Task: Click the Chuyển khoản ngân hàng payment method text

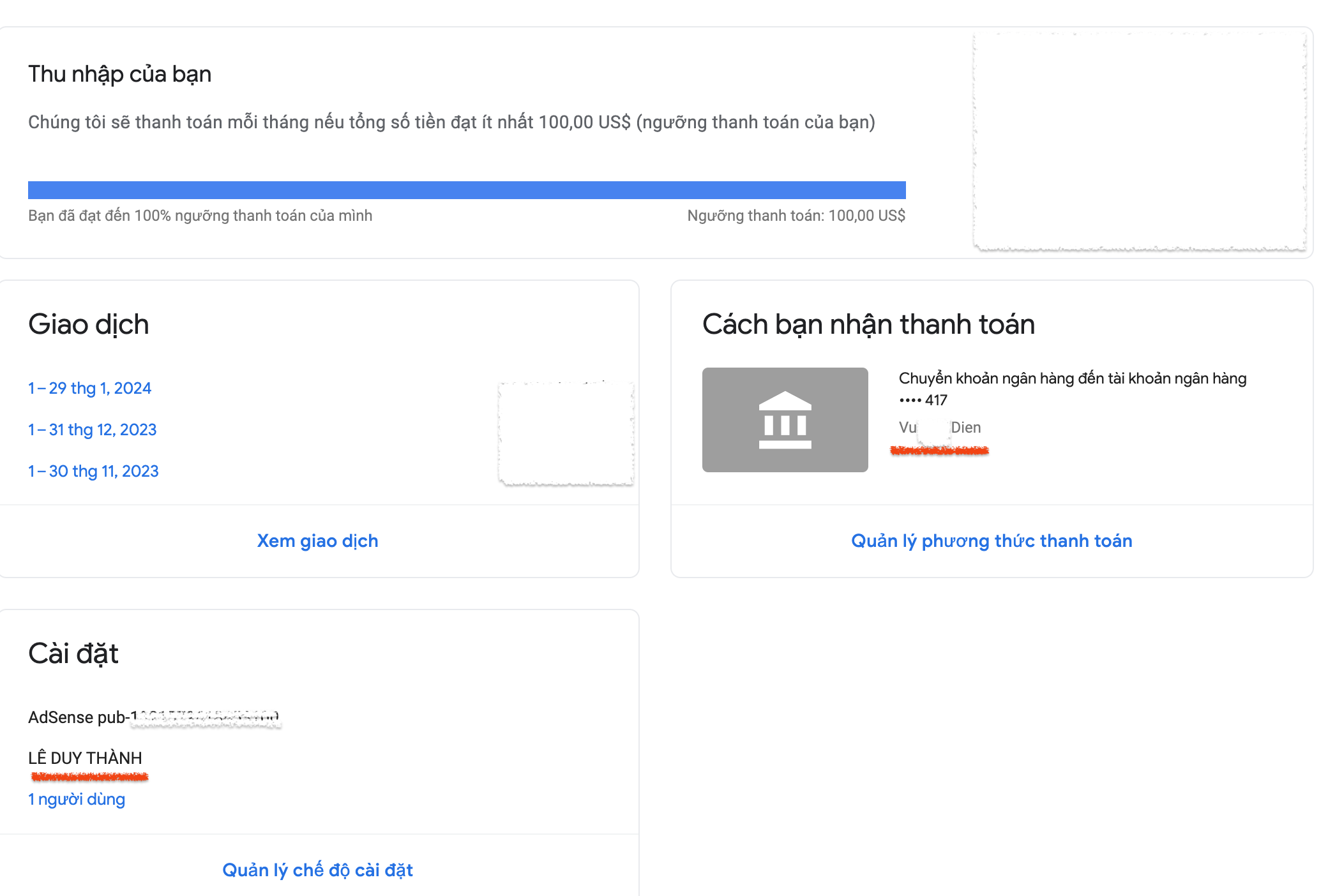Action: [x=1073, y=378]
